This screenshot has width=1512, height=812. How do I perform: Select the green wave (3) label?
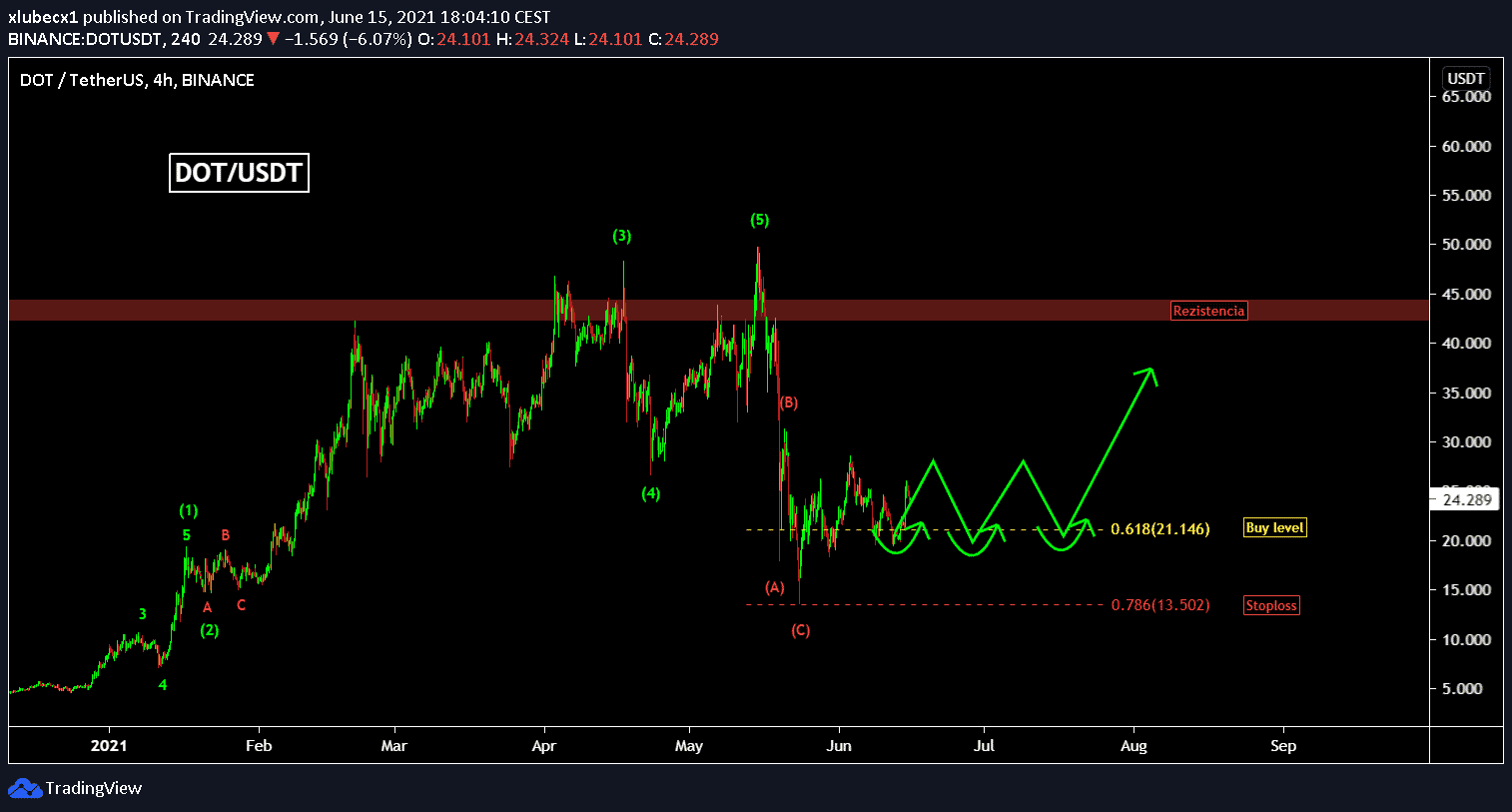(622, 237)
